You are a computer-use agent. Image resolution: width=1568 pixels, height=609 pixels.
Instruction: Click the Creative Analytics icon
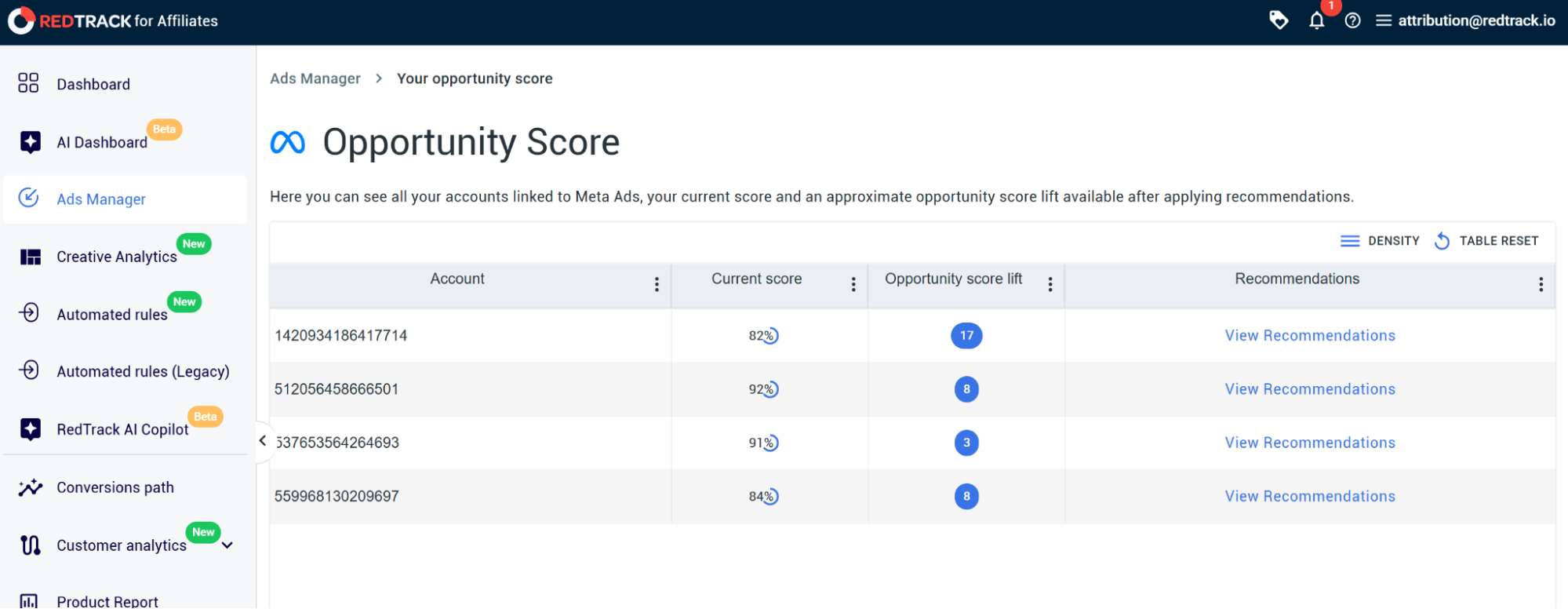coord(30,257)
